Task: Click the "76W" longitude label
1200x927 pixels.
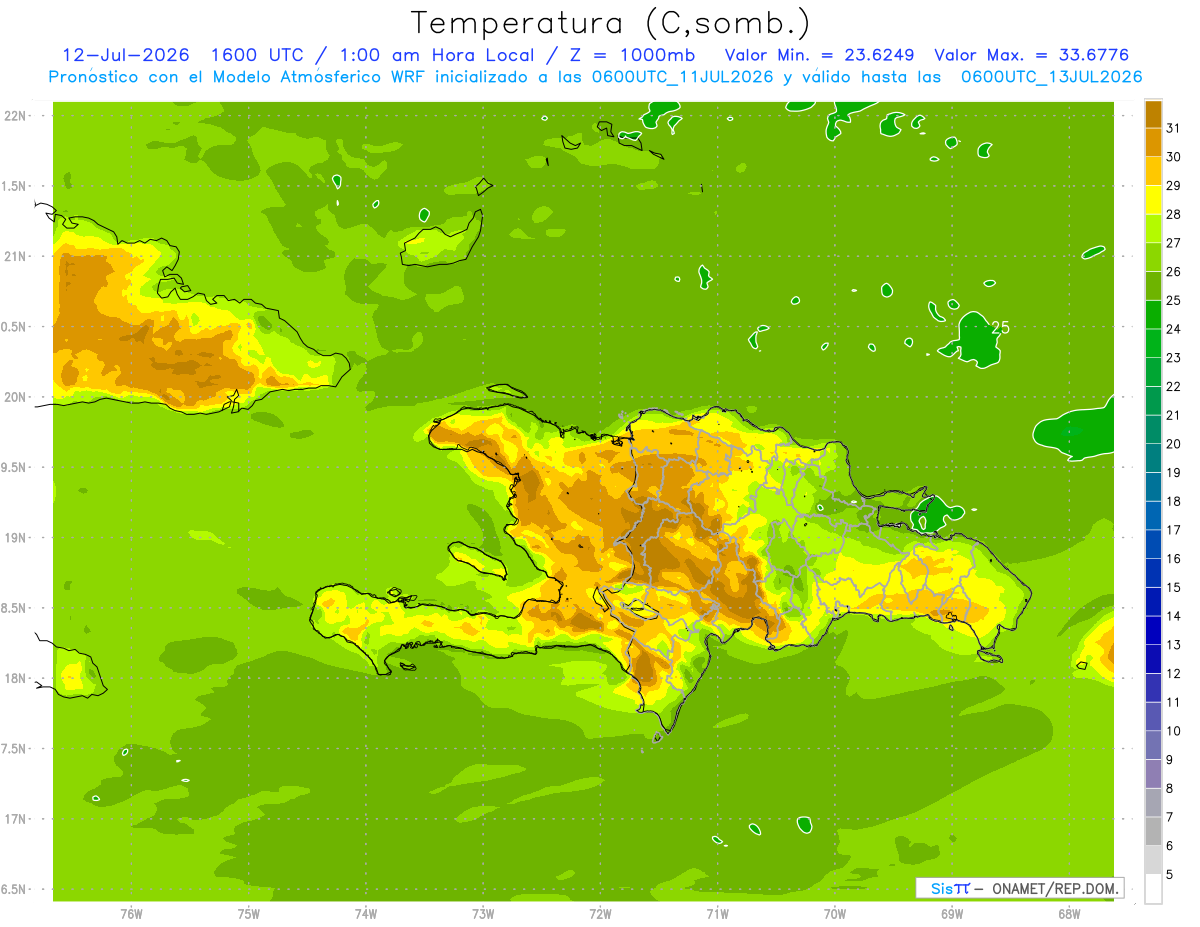Action: pos(131,913)
